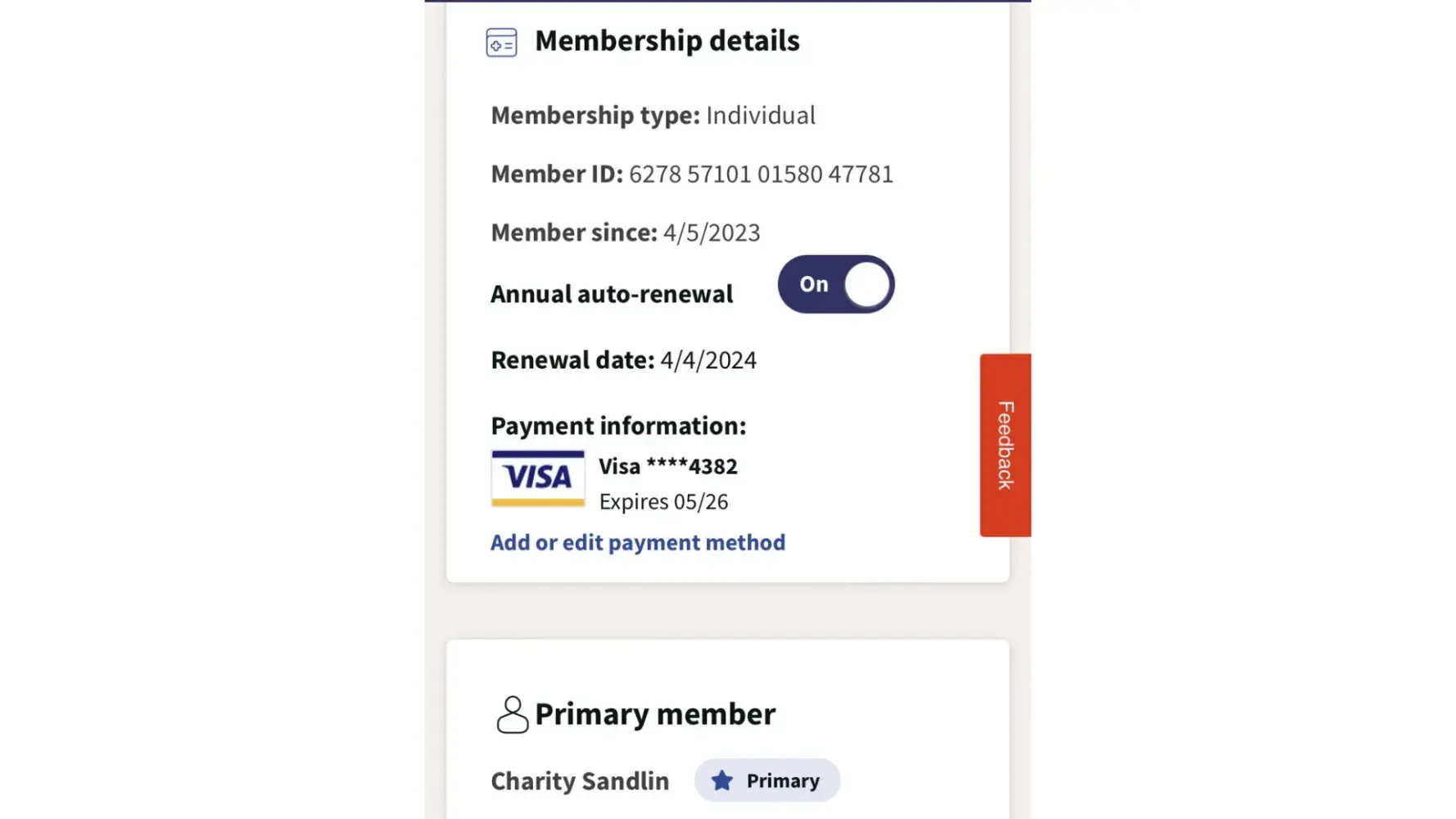
Task: Click the Charity Sandlin member name
Action: pyautogui.click(x=580, y=781)
